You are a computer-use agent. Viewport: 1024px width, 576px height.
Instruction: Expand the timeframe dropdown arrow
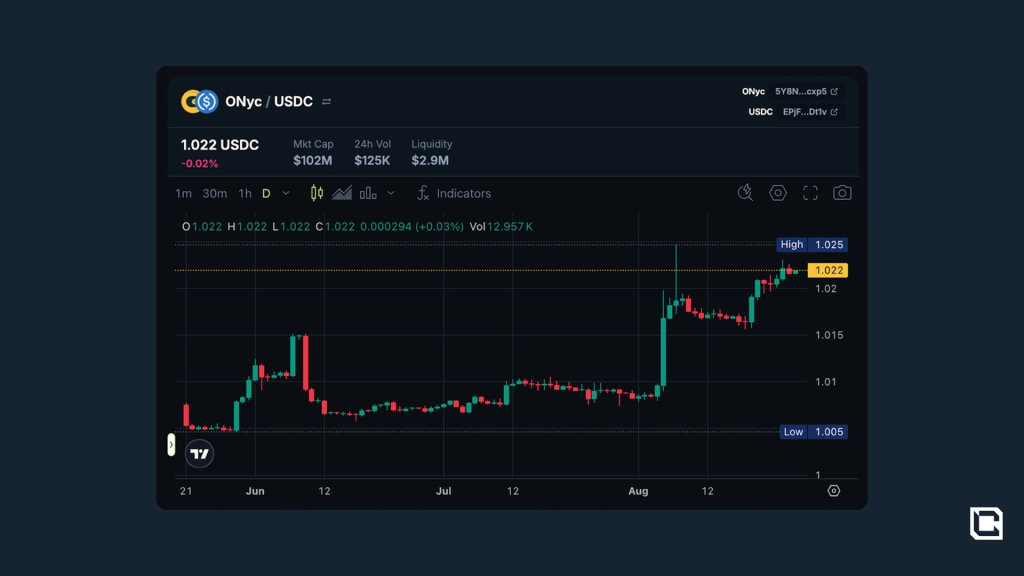click(x=286, y=193)
